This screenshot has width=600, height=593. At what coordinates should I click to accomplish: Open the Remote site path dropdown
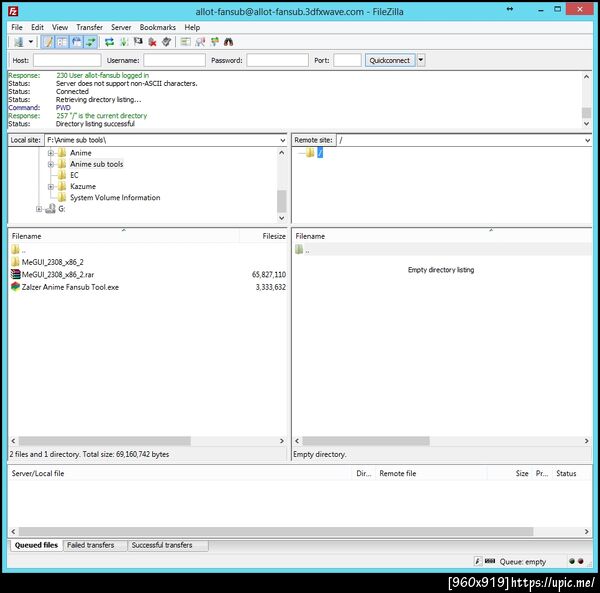587,140
